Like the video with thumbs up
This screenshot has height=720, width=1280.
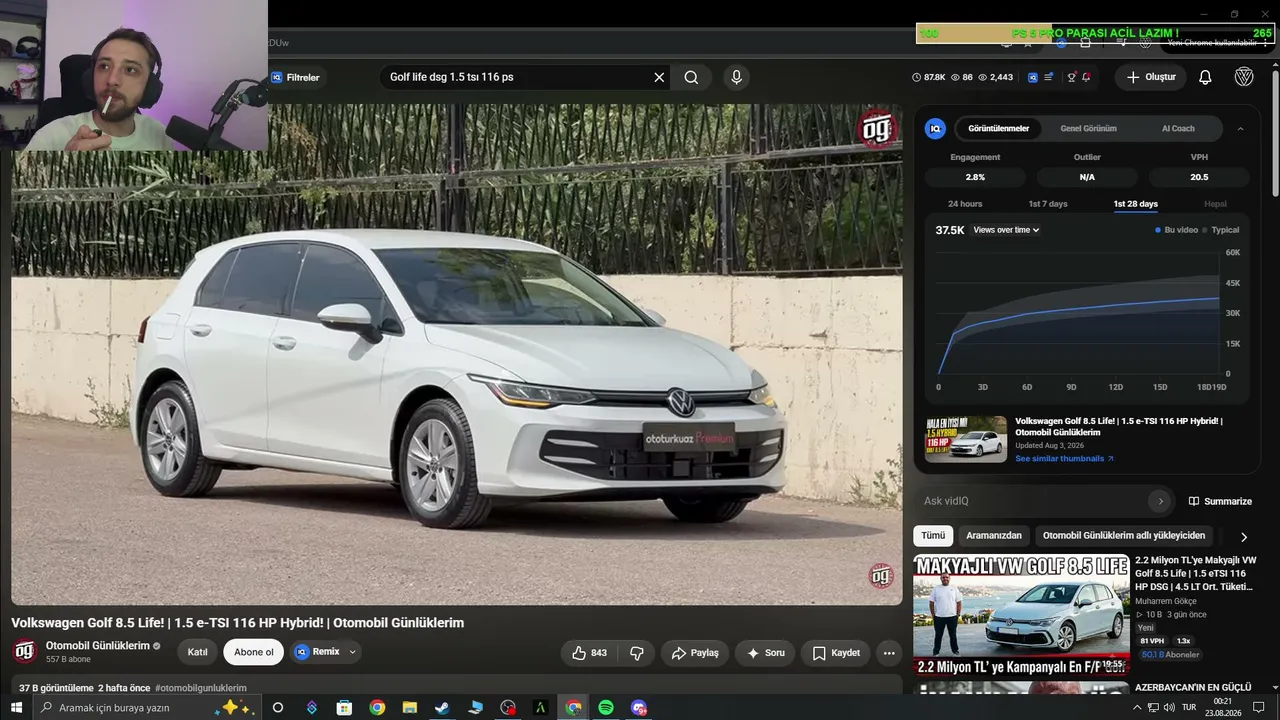pos(589,653)
